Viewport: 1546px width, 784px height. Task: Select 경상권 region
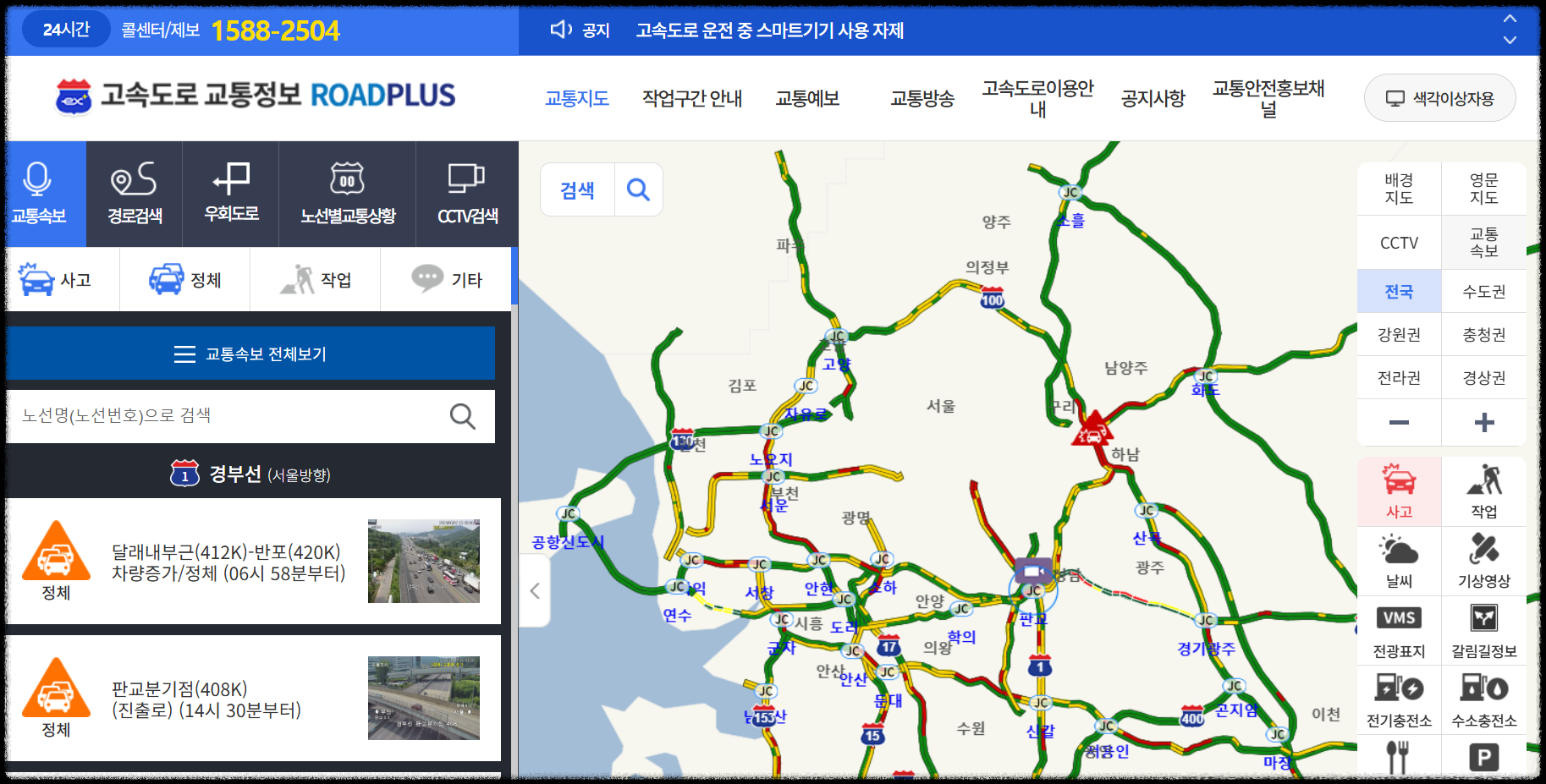click(x=1483, y=378)
